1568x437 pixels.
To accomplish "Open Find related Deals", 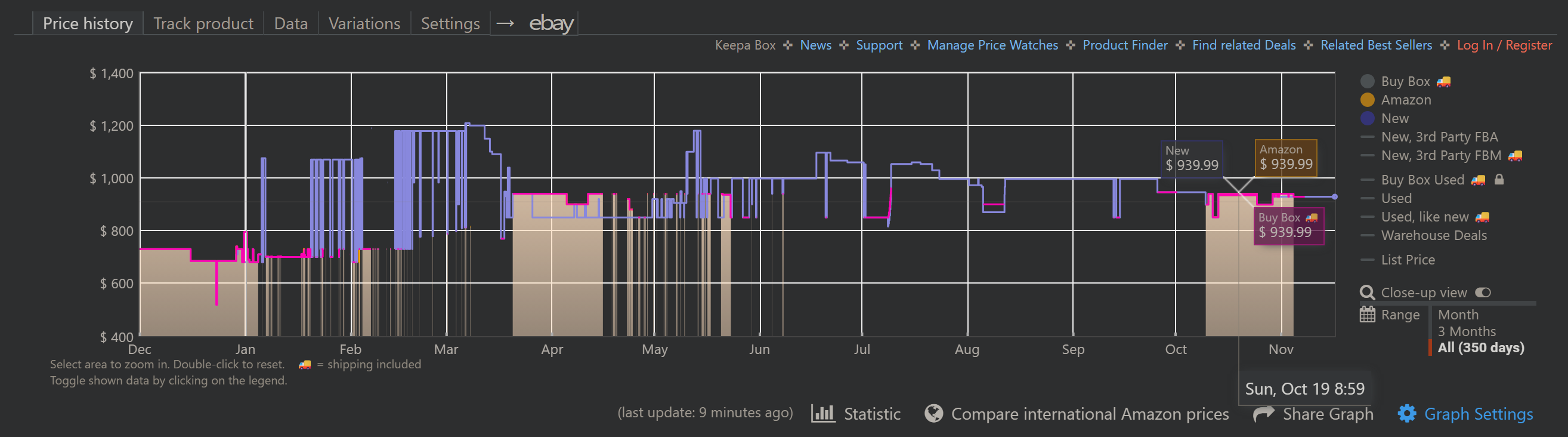I will (1244, 45).
